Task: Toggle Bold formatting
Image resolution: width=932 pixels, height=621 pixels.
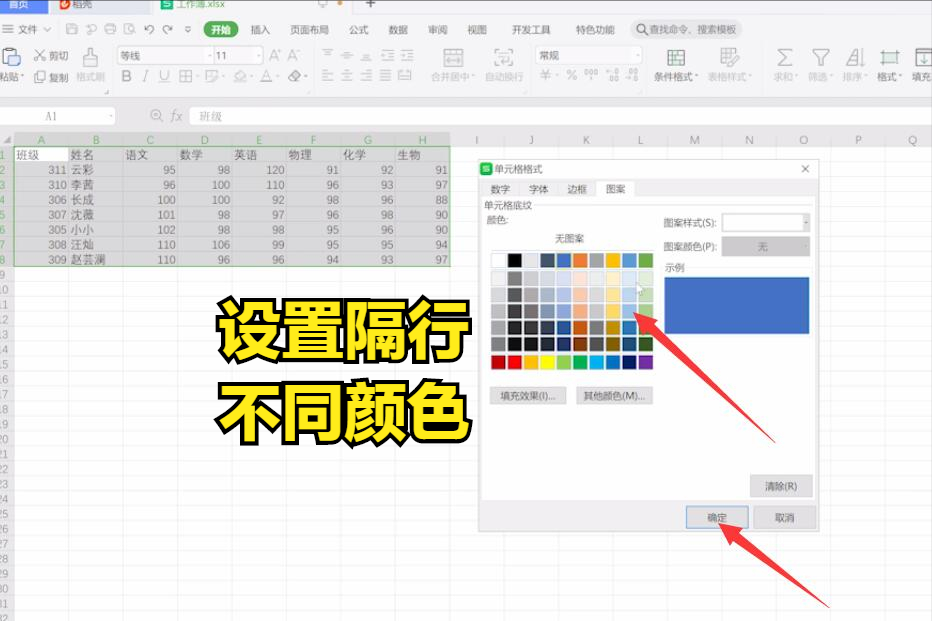Action: click(x=126, y=76)
